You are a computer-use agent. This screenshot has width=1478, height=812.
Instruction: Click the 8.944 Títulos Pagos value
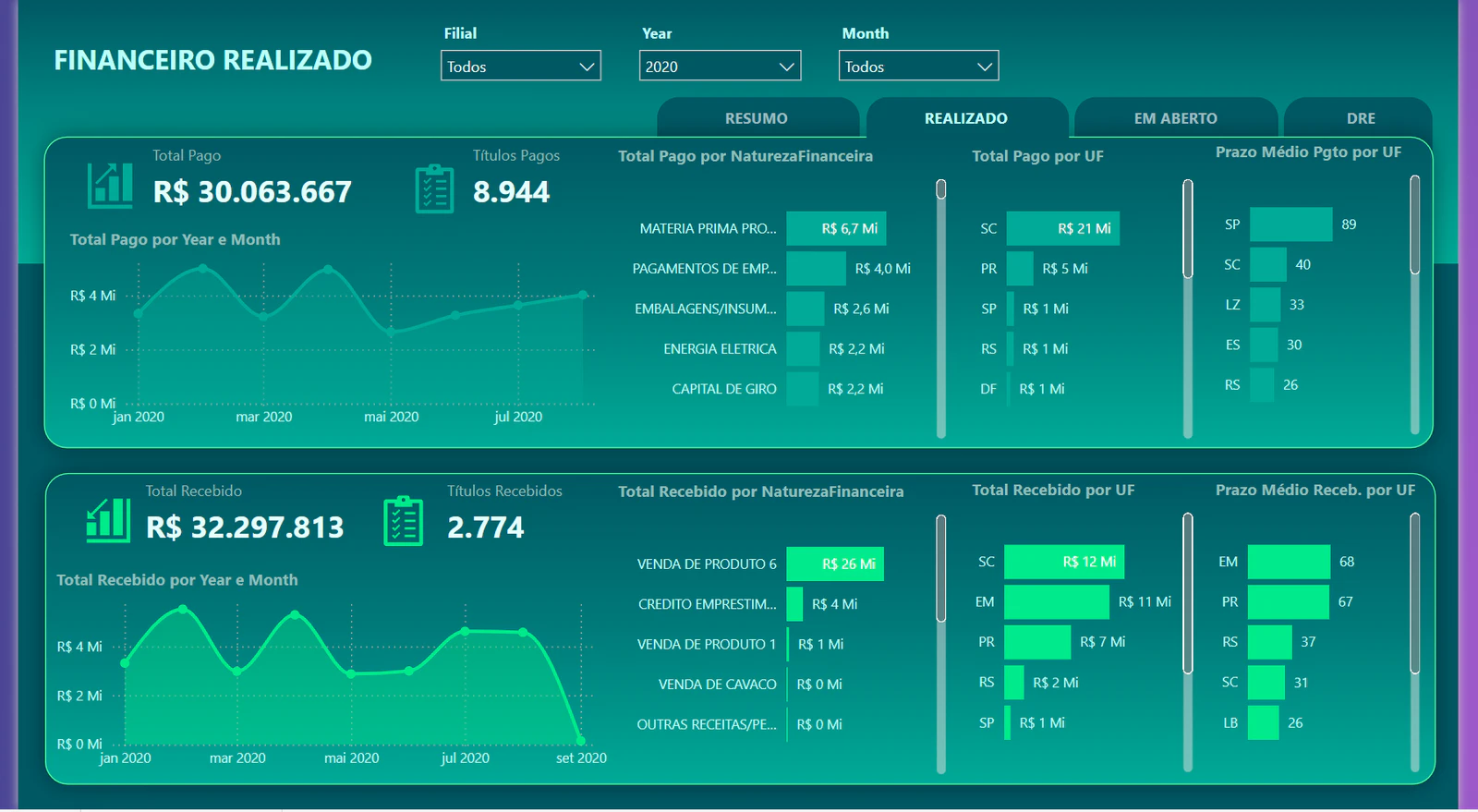[511, 192]
